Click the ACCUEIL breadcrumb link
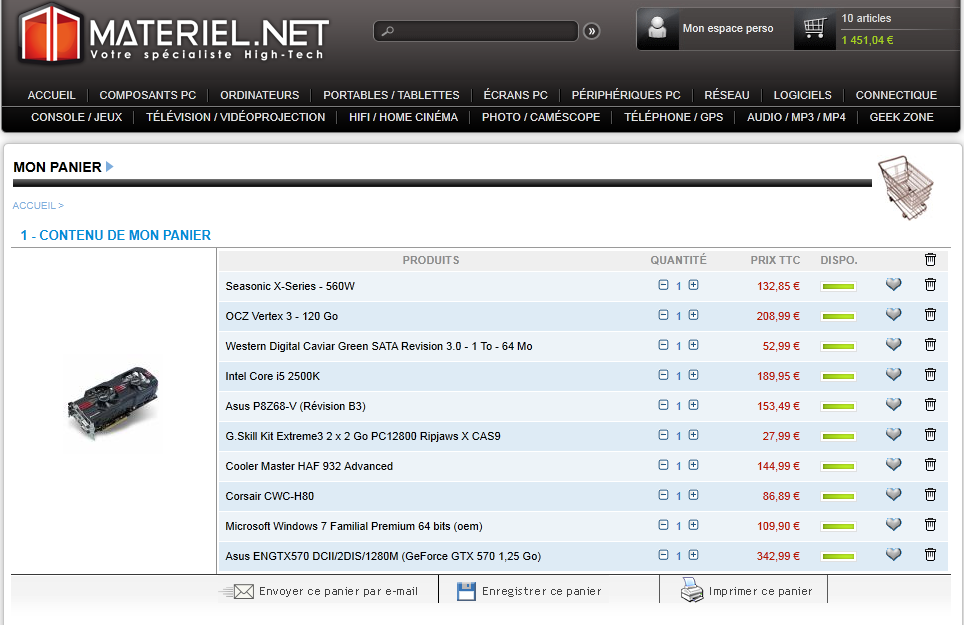Screen dimensions: 964x625 34,206
